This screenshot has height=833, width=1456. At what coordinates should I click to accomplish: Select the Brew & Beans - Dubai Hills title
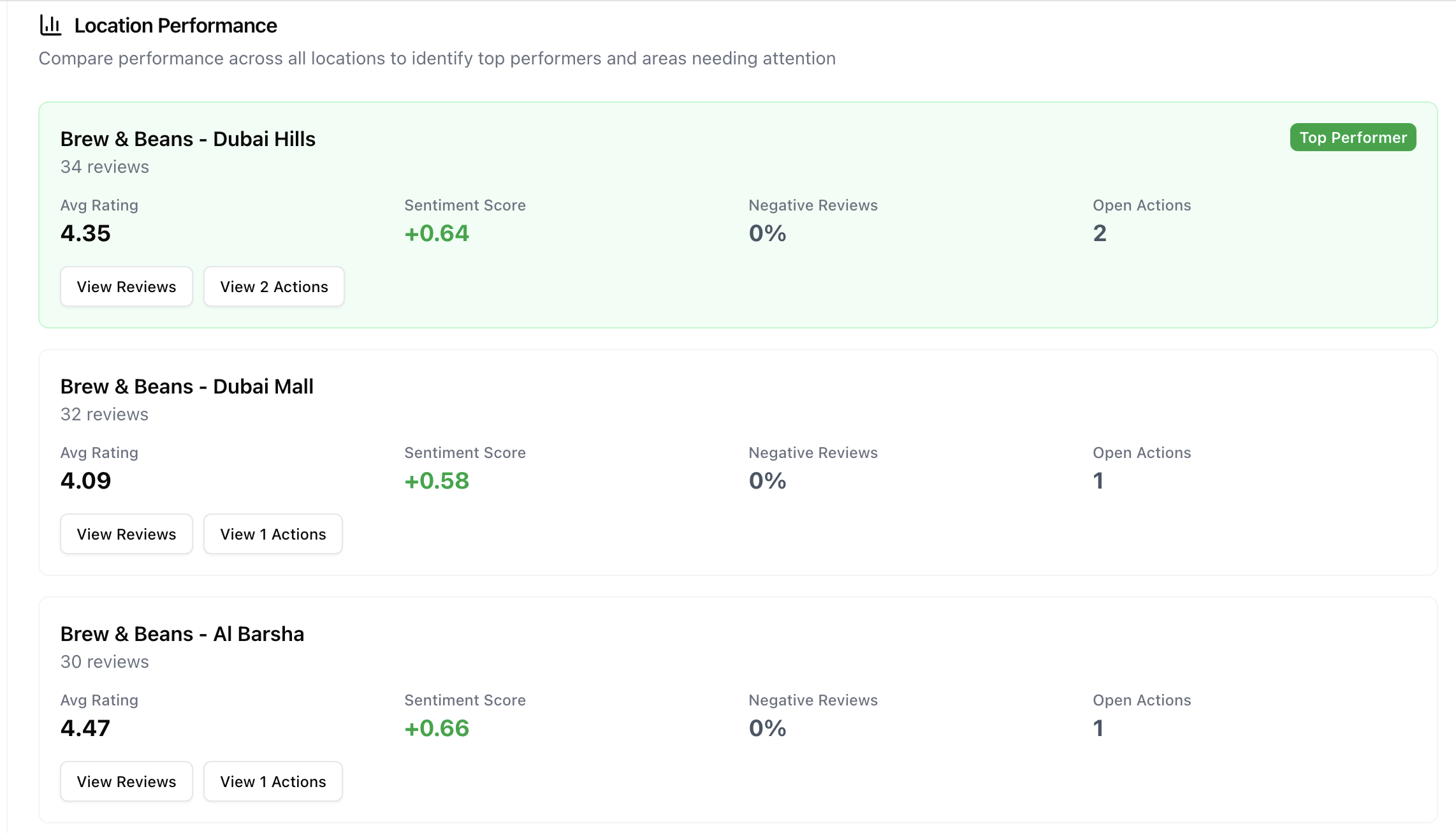(187, 139)
